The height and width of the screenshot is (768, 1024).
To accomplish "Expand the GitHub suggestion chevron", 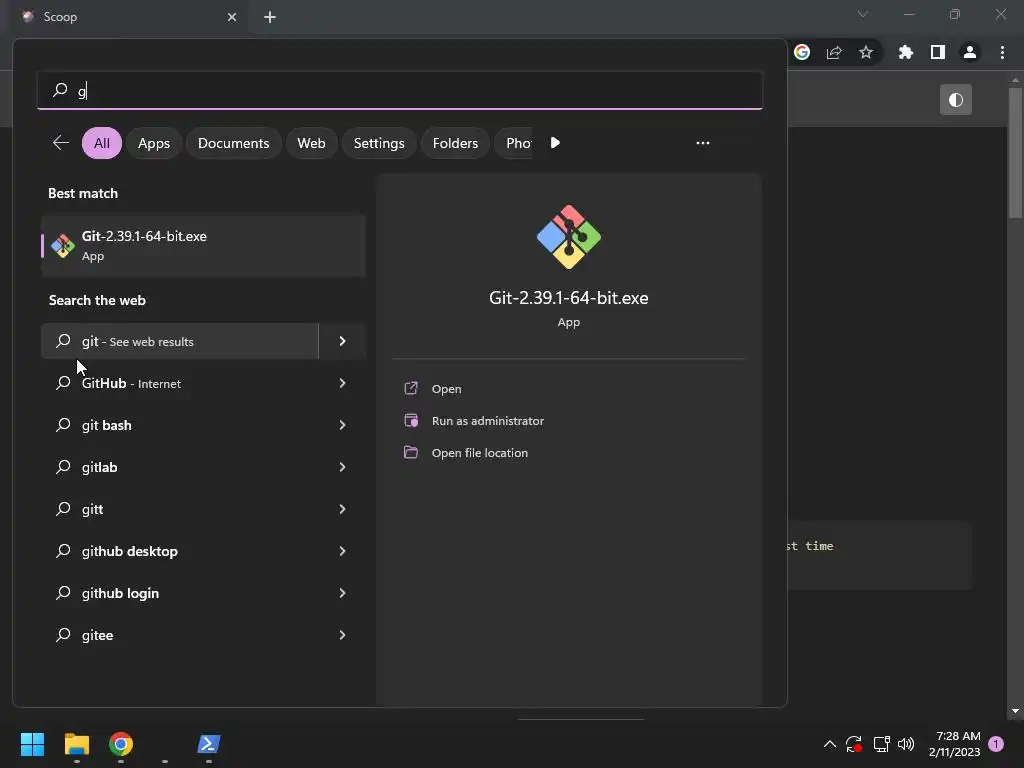I will (342, 383).
